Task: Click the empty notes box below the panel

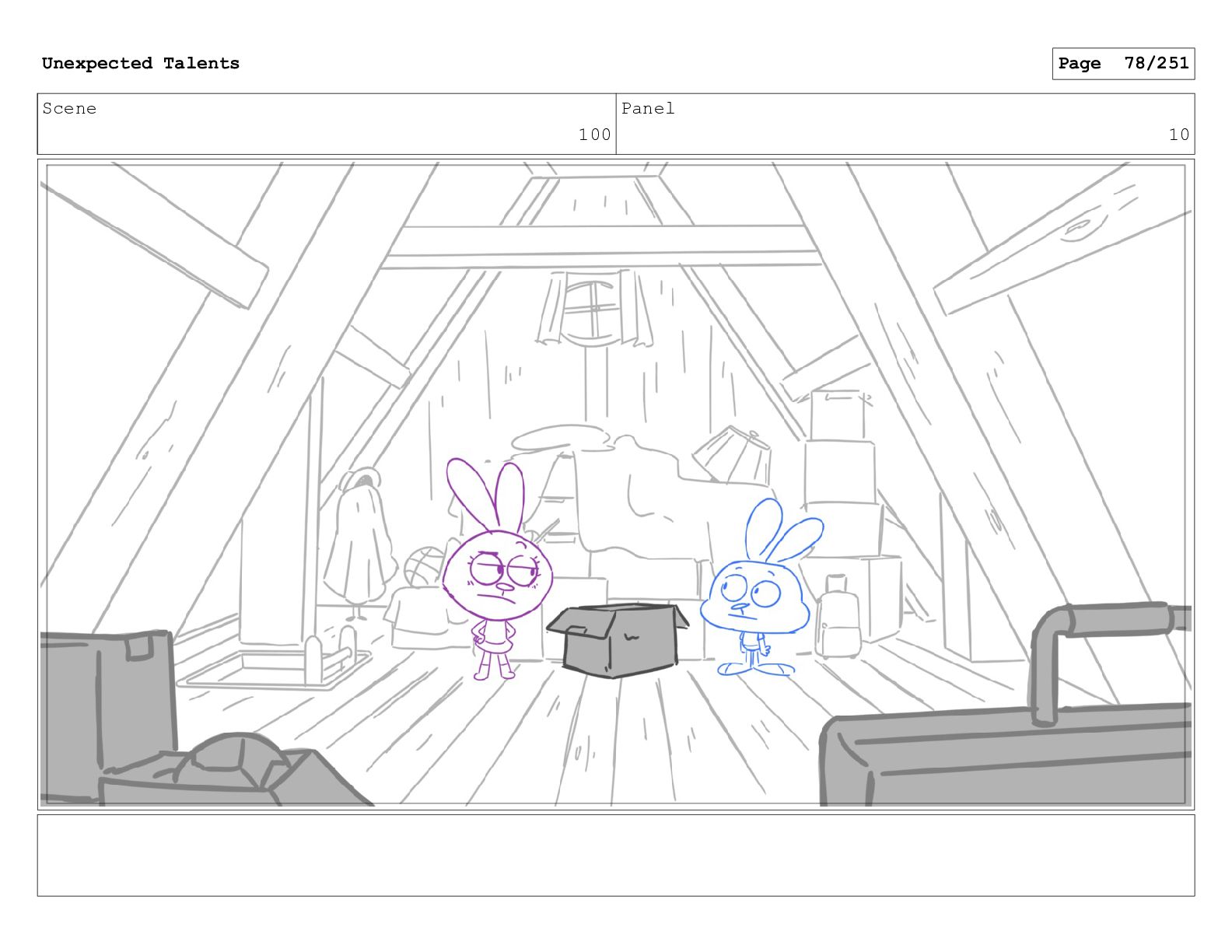Action: tap(616, 856)
